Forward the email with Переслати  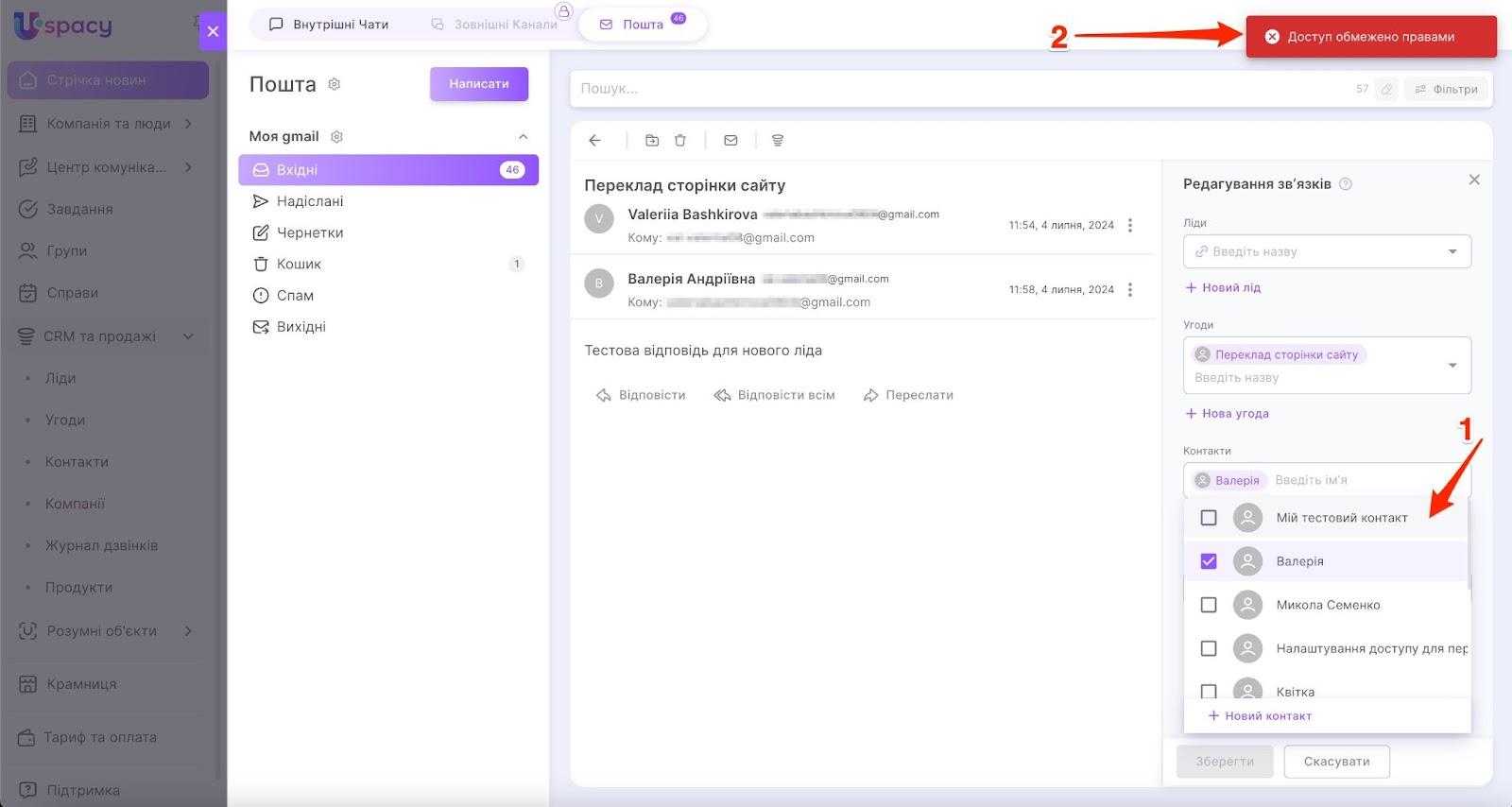[908, 395]
